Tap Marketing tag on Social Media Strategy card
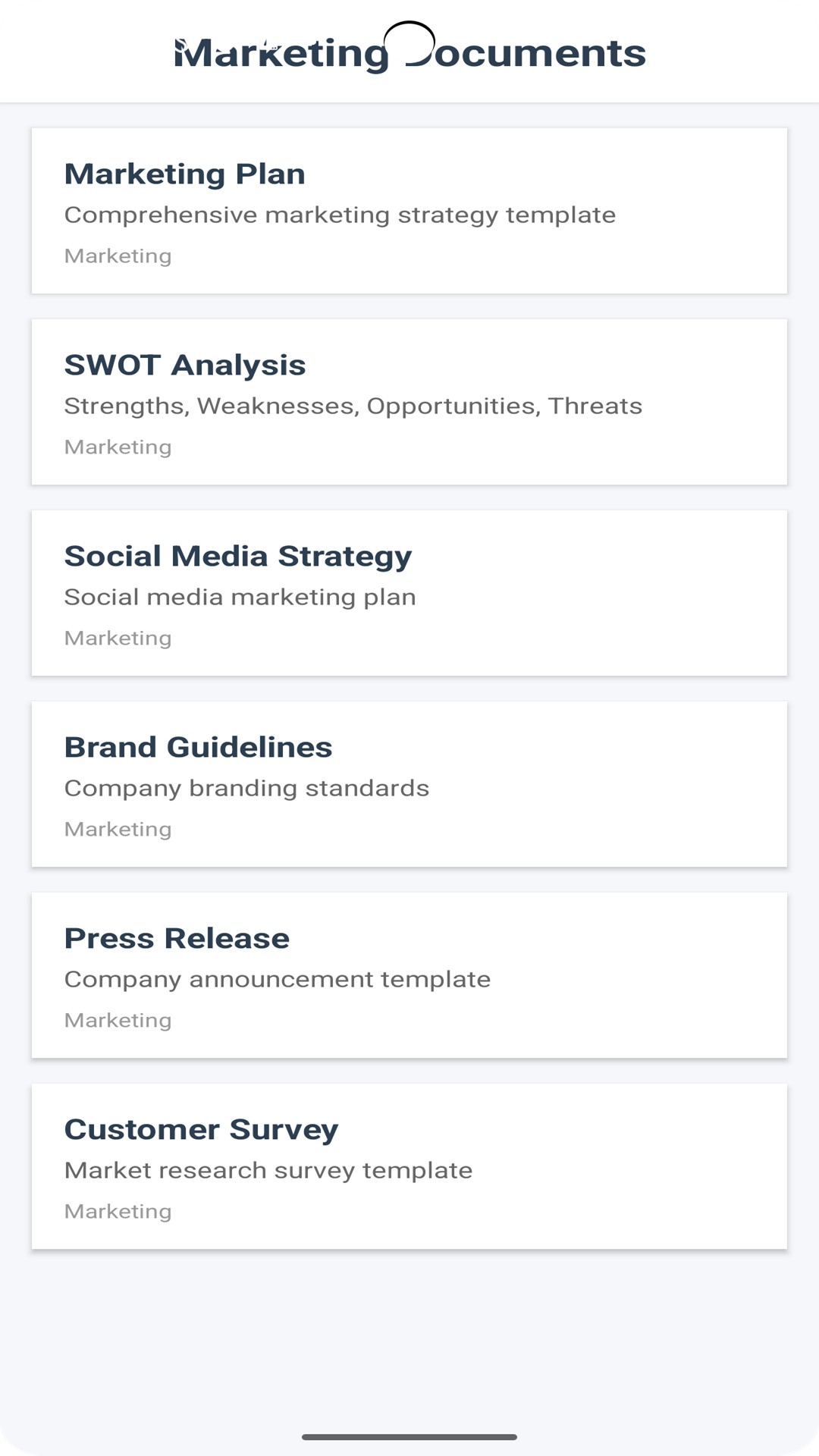The image size is (819, 1456). pos(118,639)
